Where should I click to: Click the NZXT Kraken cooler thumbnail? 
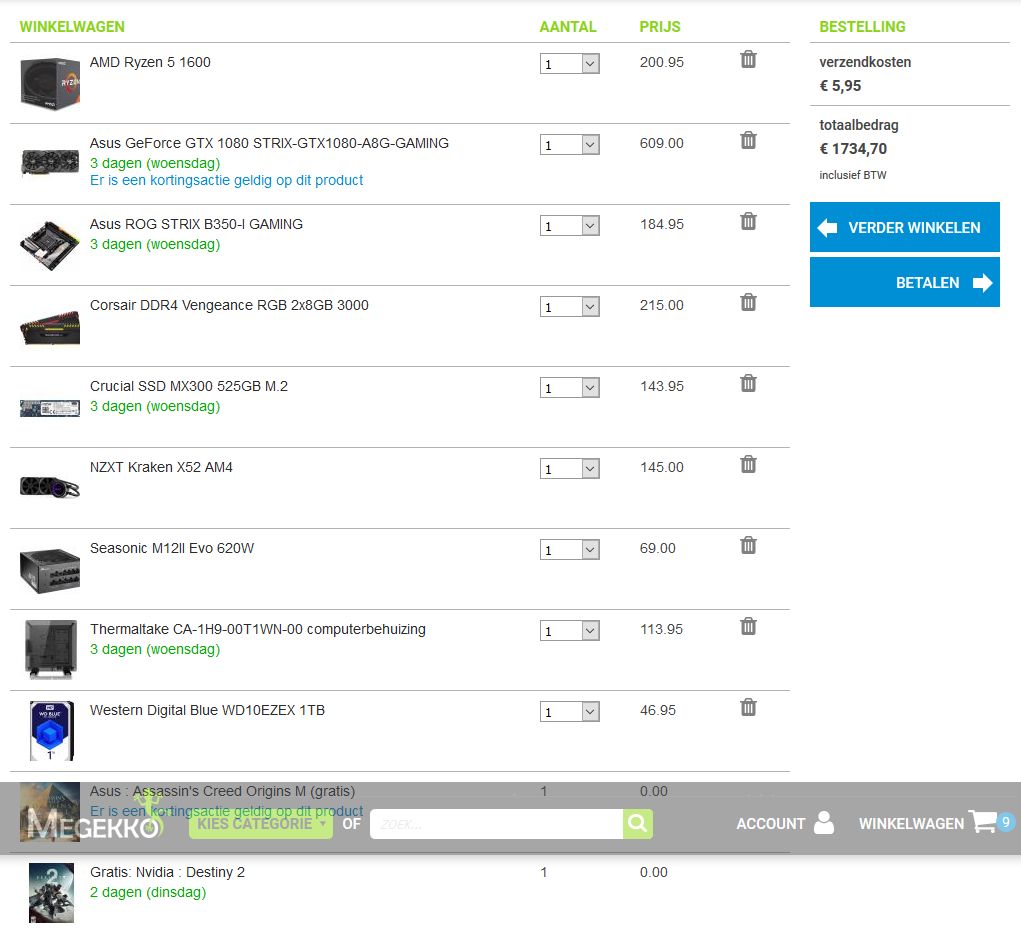point(50,486)
